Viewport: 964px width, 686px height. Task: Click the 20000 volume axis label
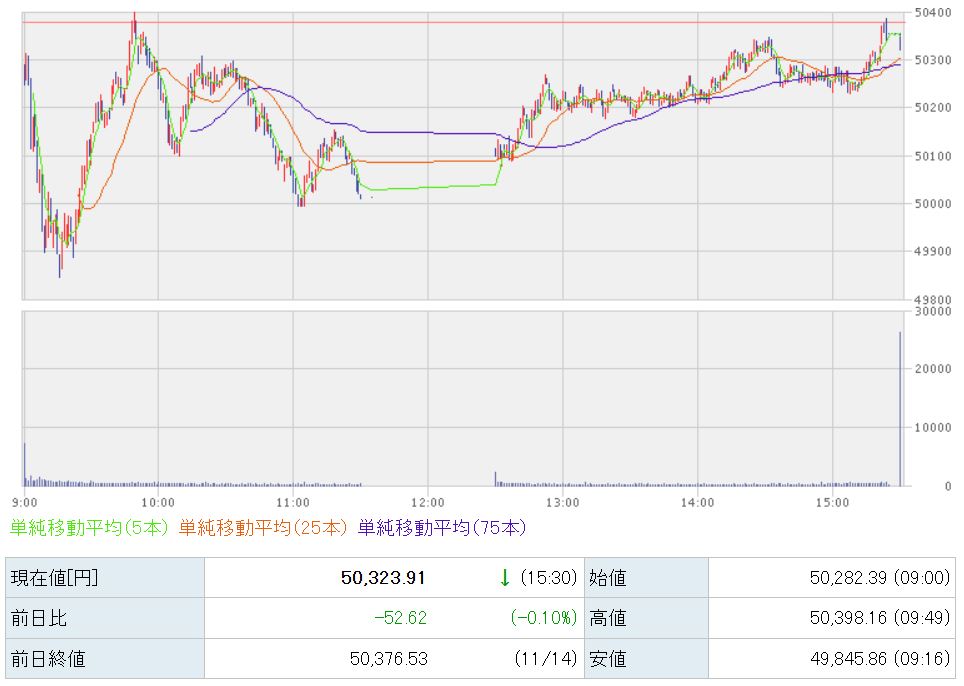pyautogui.click(x=932, y=369)
